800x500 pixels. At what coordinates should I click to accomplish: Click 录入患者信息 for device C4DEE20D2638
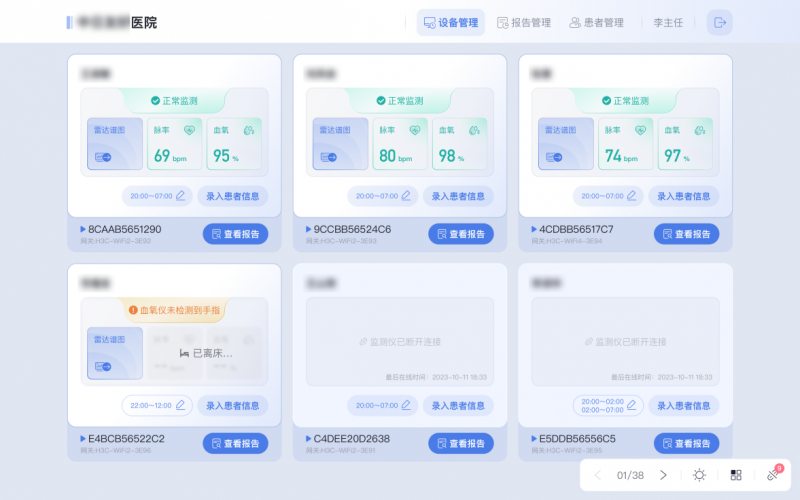click(x=458, y=406)
